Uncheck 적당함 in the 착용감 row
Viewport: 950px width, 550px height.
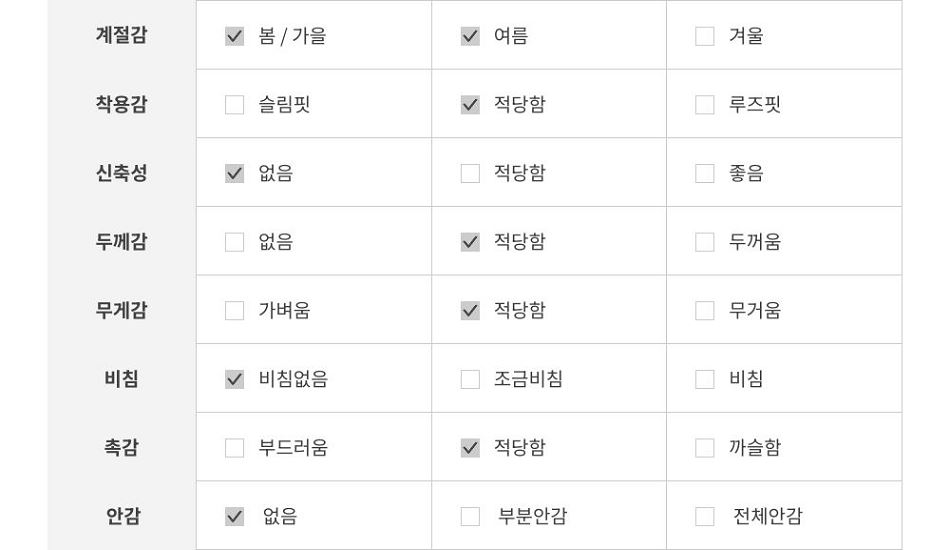pyautogui.click(x=470, y=105)
